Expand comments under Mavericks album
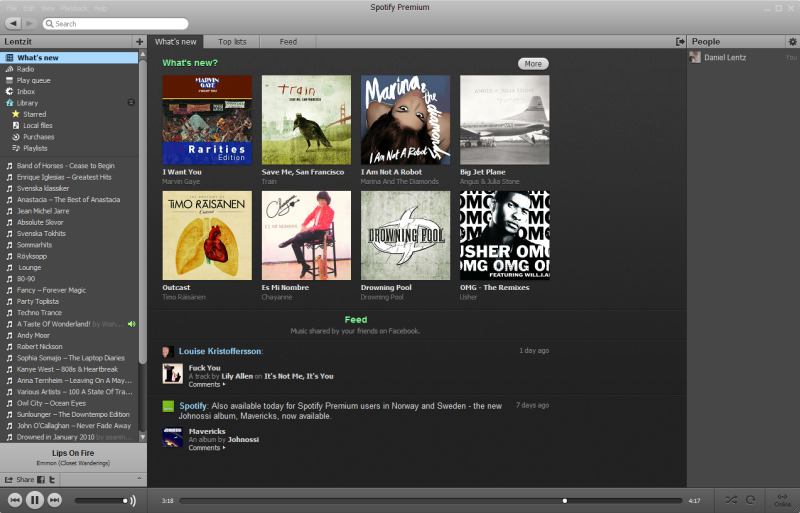 point(207,448)
